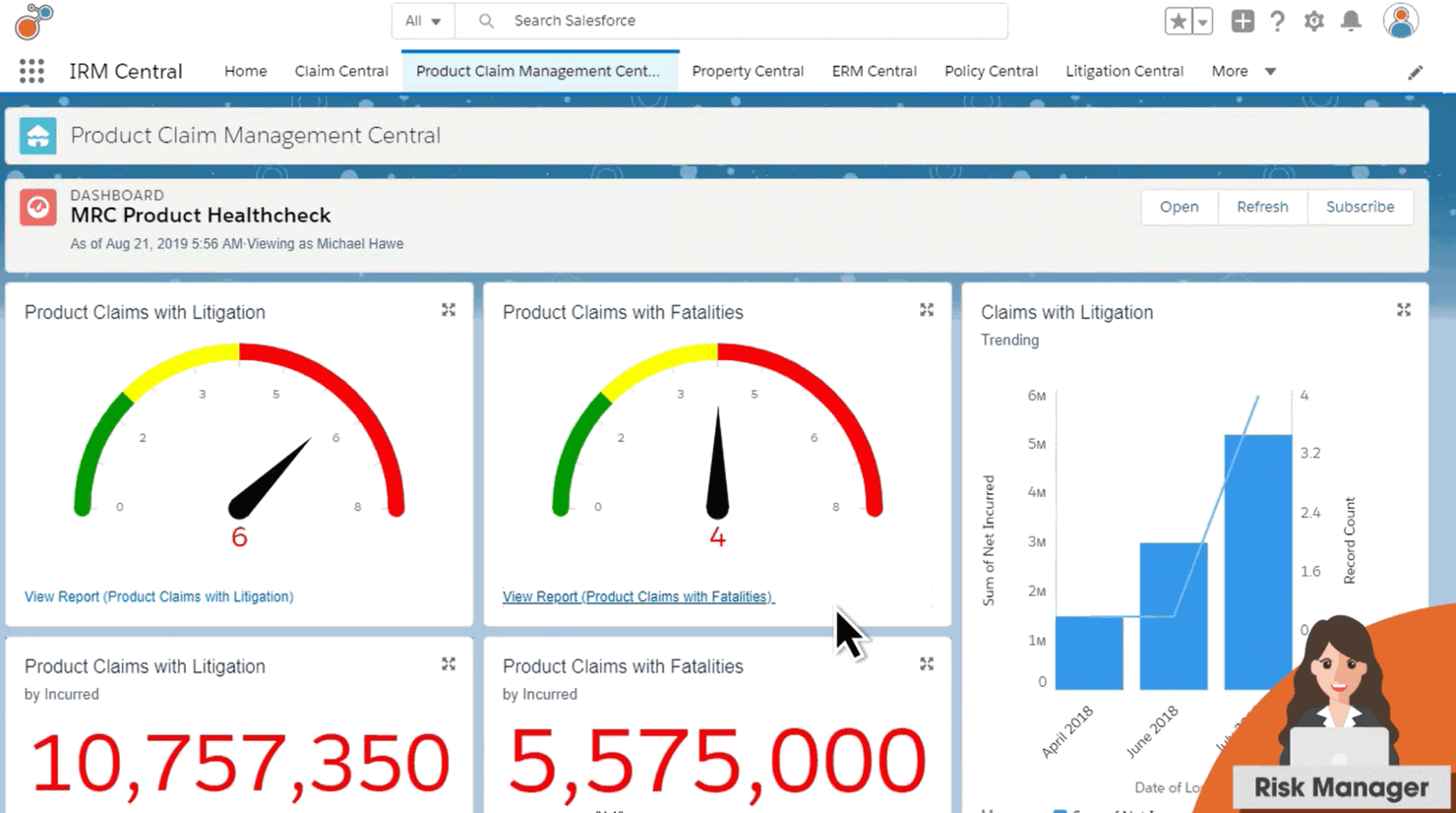The width and height of the screenshot is (1456, 813).
Task: Click the Sum of Net Incurred axis label
Action: click(x=989, y=540)
